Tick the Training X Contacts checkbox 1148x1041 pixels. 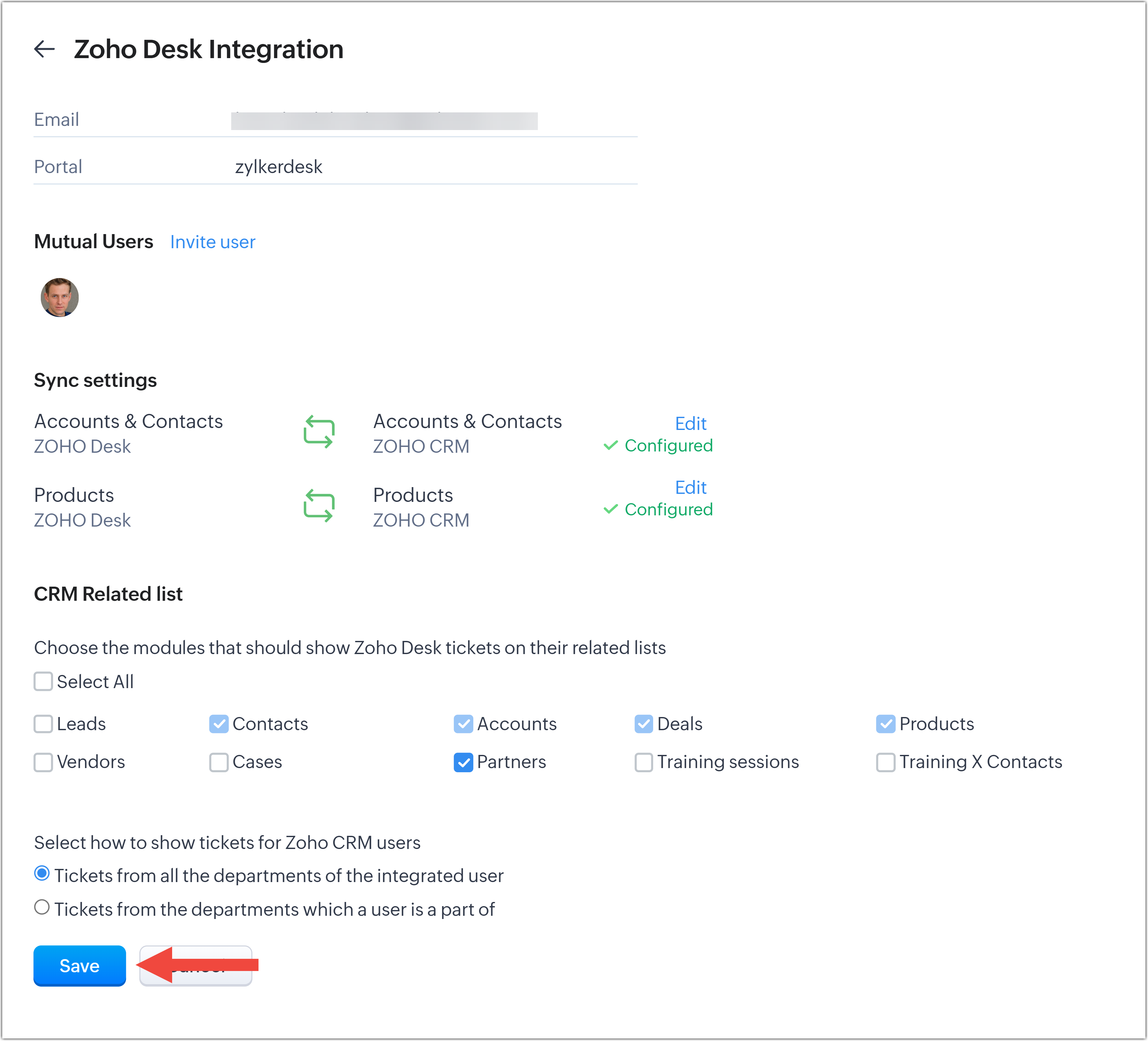886,762
